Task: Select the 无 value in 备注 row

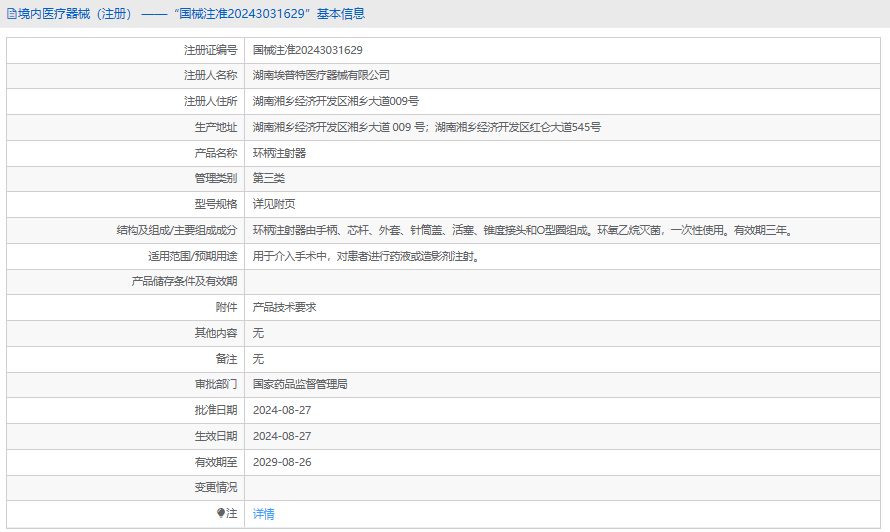Action: [258, 359]
